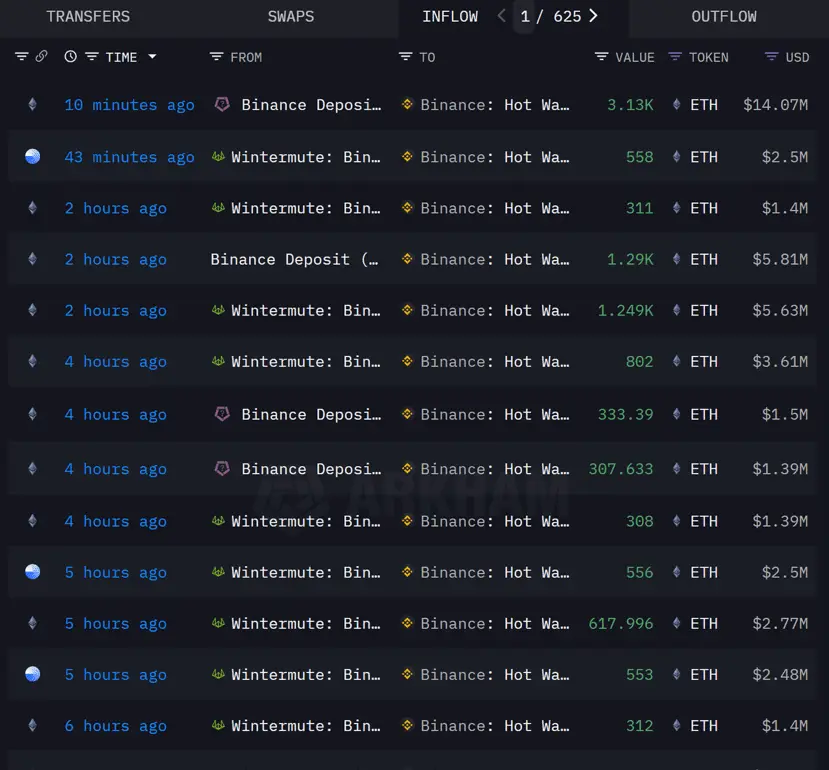Click ETH token in 308 row

tap(704, 521)
